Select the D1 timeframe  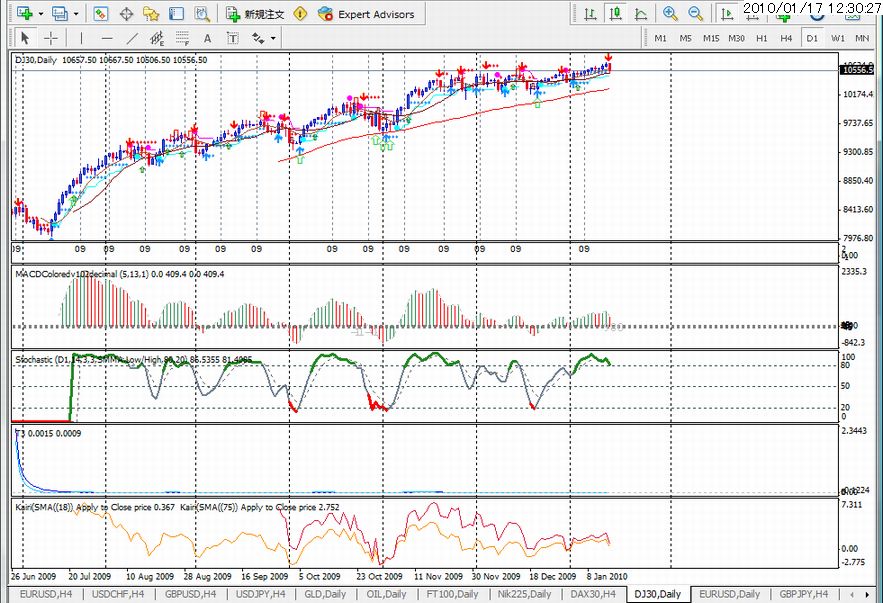point(812,38)
